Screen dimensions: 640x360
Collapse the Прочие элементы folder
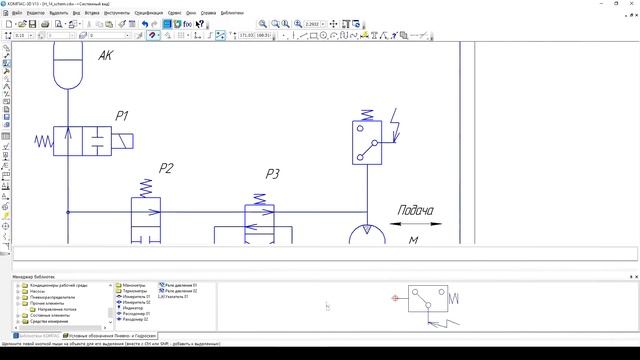click(x=18, y=303)
